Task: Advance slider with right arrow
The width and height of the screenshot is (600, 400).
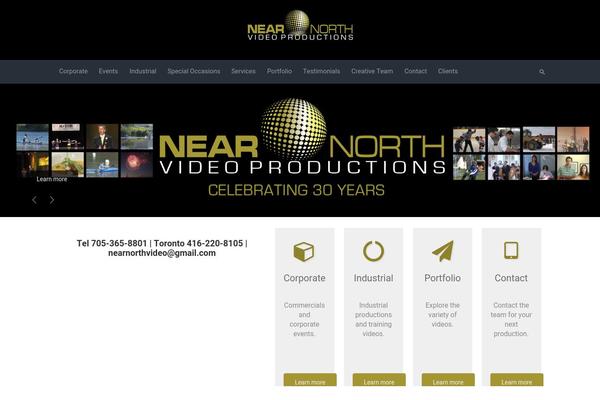Action: point(52,200)
